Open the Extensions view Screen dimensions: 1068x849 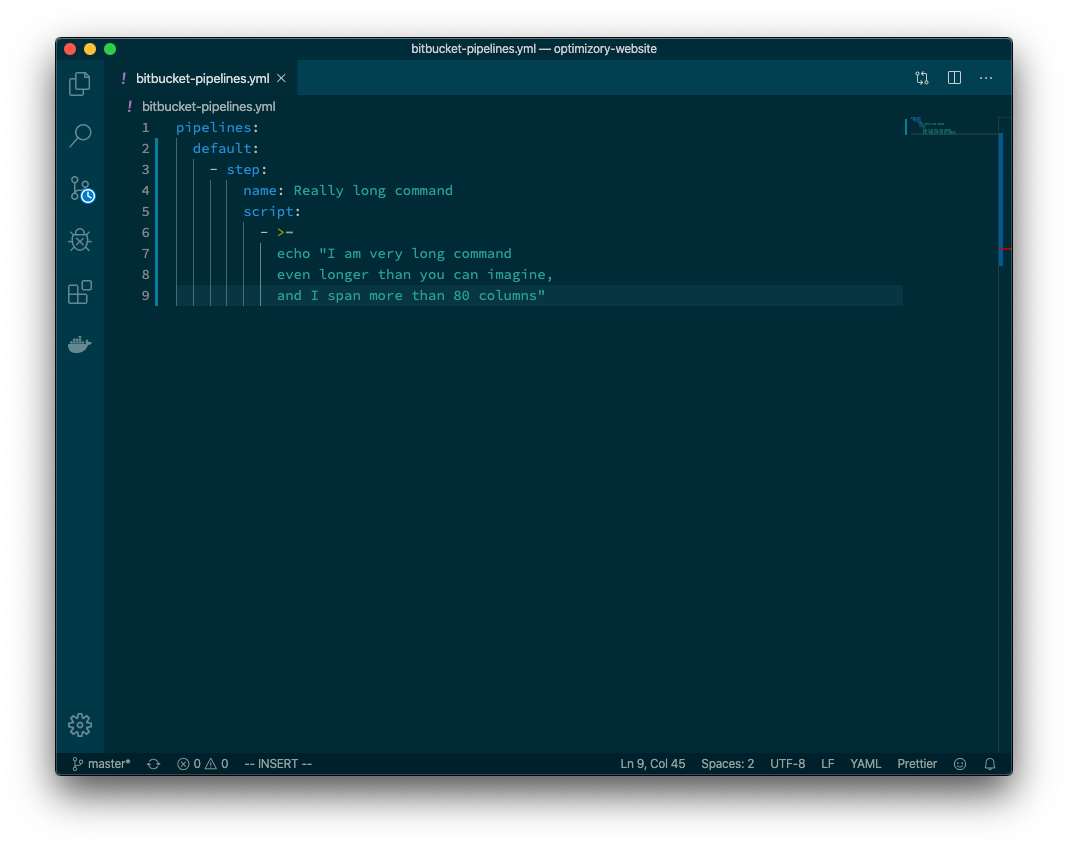click(x=79, y=292)
